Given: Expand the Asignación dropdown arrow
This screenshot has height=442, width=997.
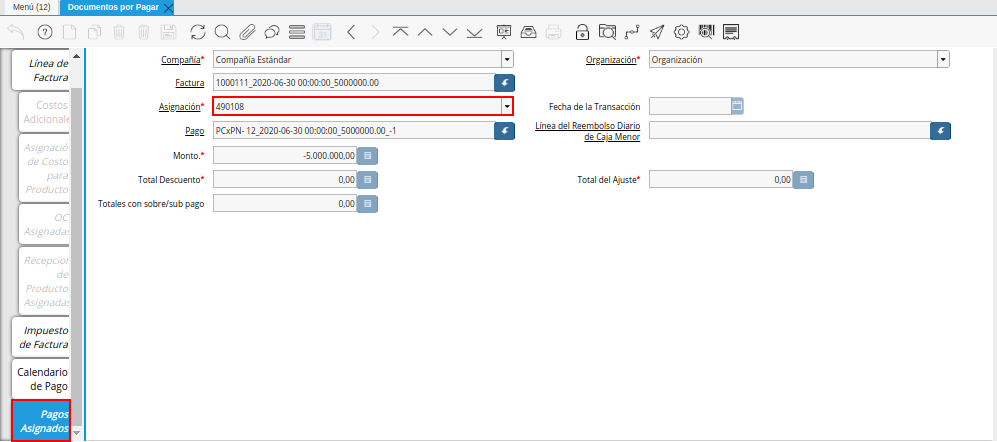Looking at the screenshot, I should [507, 107].
